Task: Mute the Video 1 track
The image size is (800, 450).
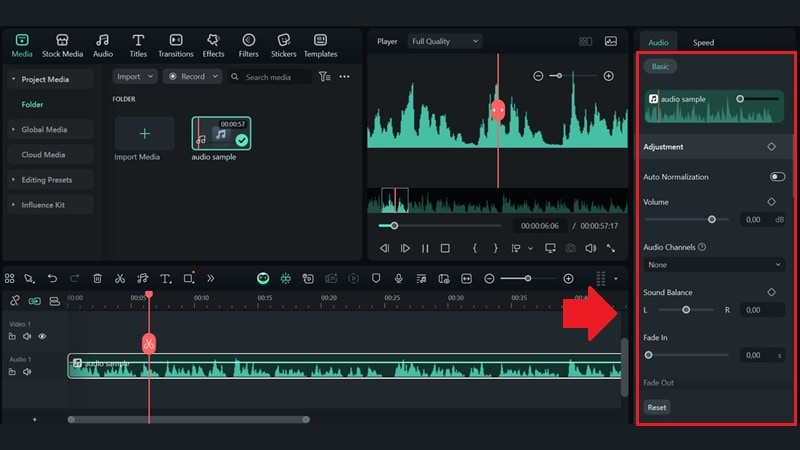Action: 27,337
